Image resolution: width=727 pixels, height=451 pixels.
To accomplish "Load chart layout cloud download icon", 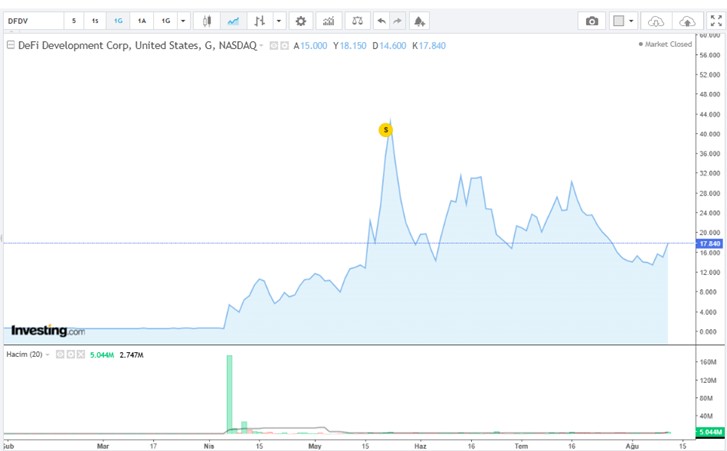I will pyautogui.click(x=656, y=21).
